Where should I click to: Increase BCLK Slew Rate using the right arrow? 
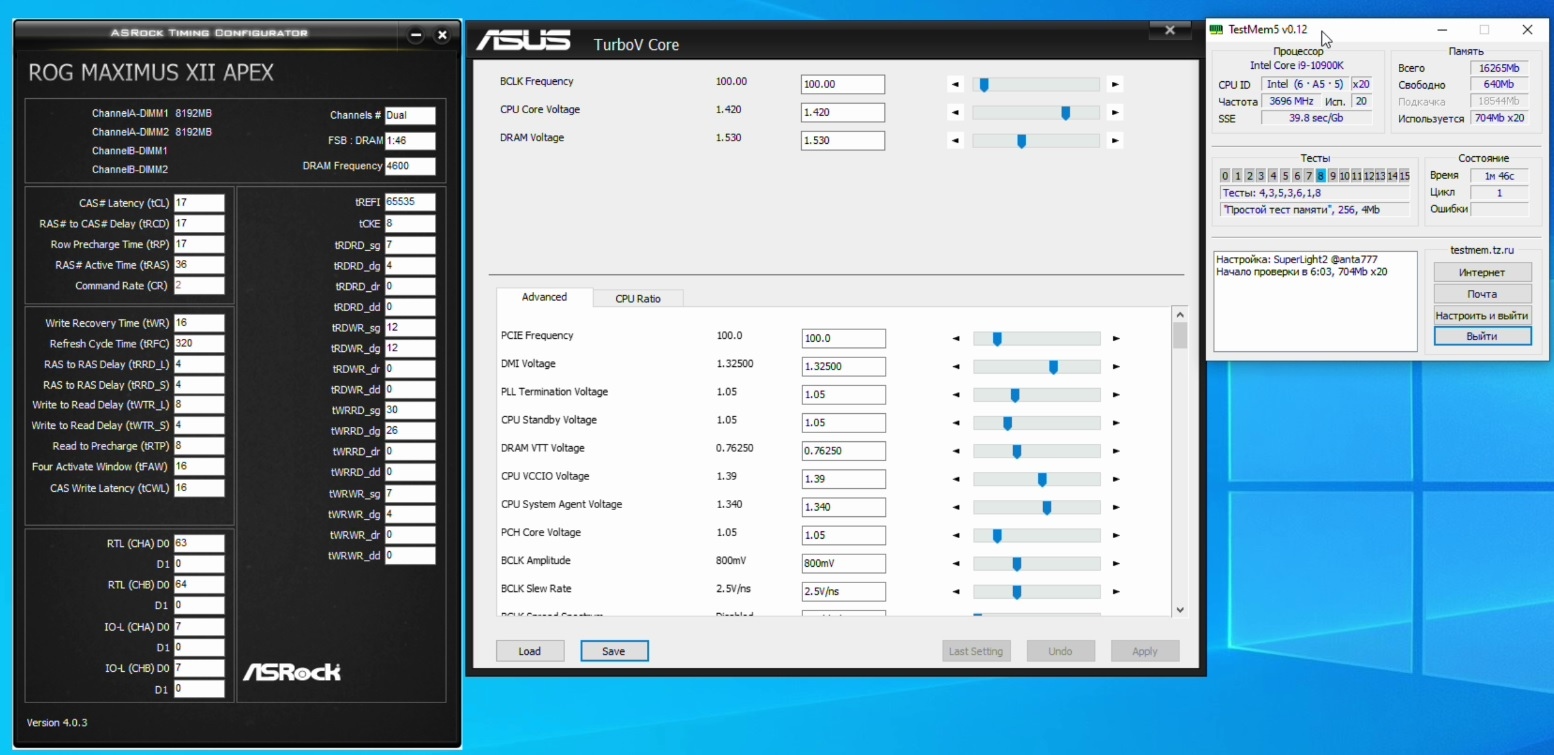1116,592
